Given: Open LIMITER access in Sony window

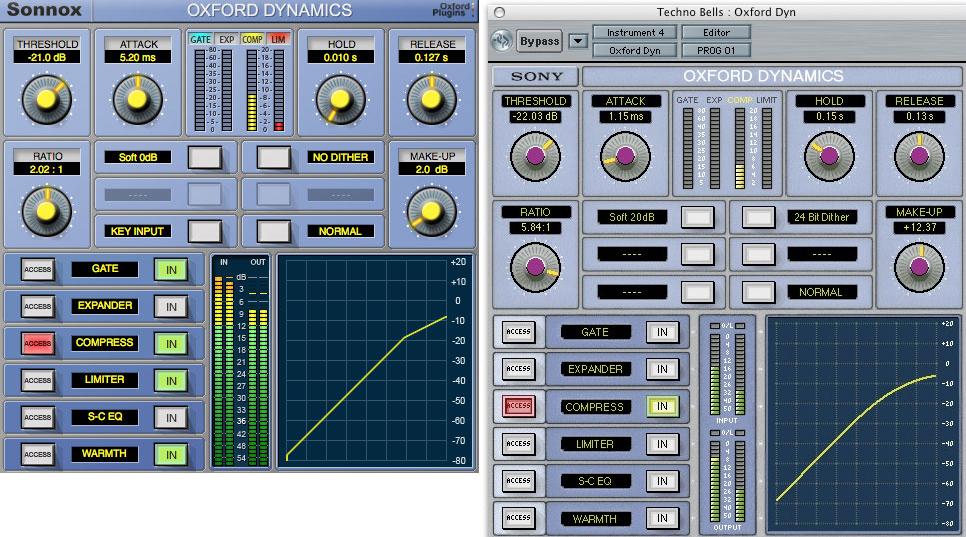Looking at the screenshot, I should [518, 443].
